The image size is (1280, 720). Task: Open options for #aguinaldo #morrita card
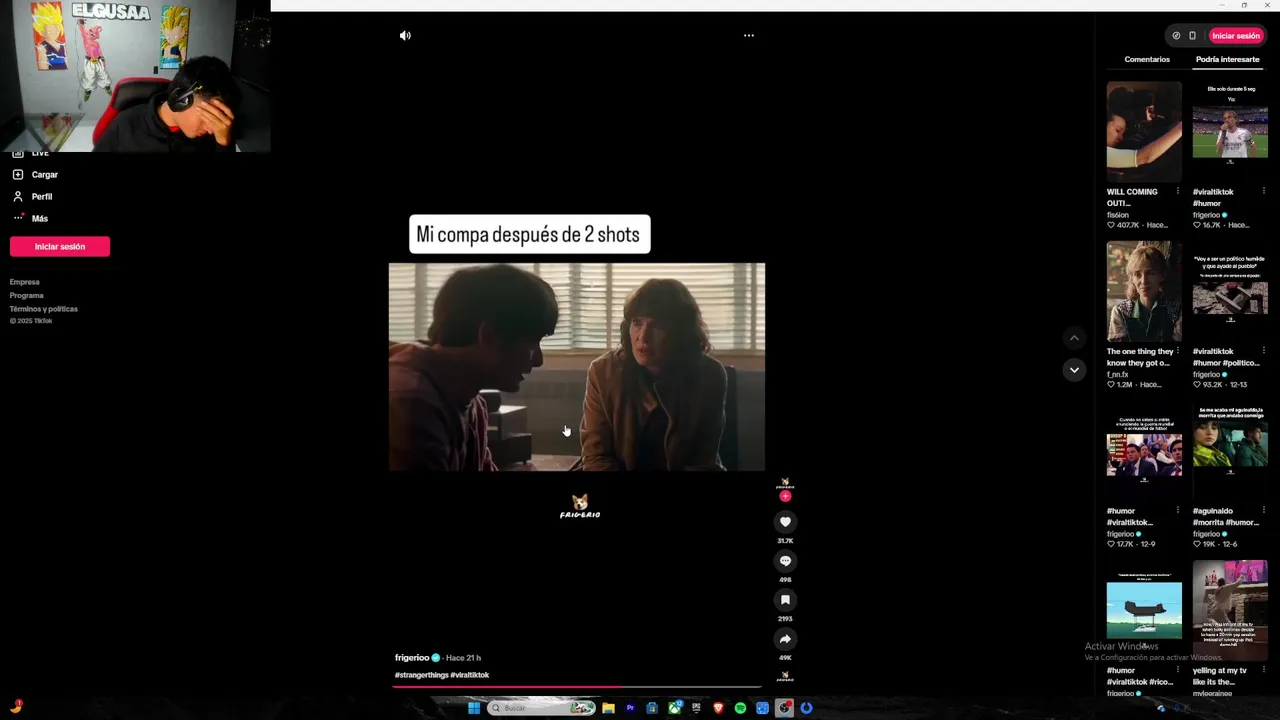(1264, 511)
